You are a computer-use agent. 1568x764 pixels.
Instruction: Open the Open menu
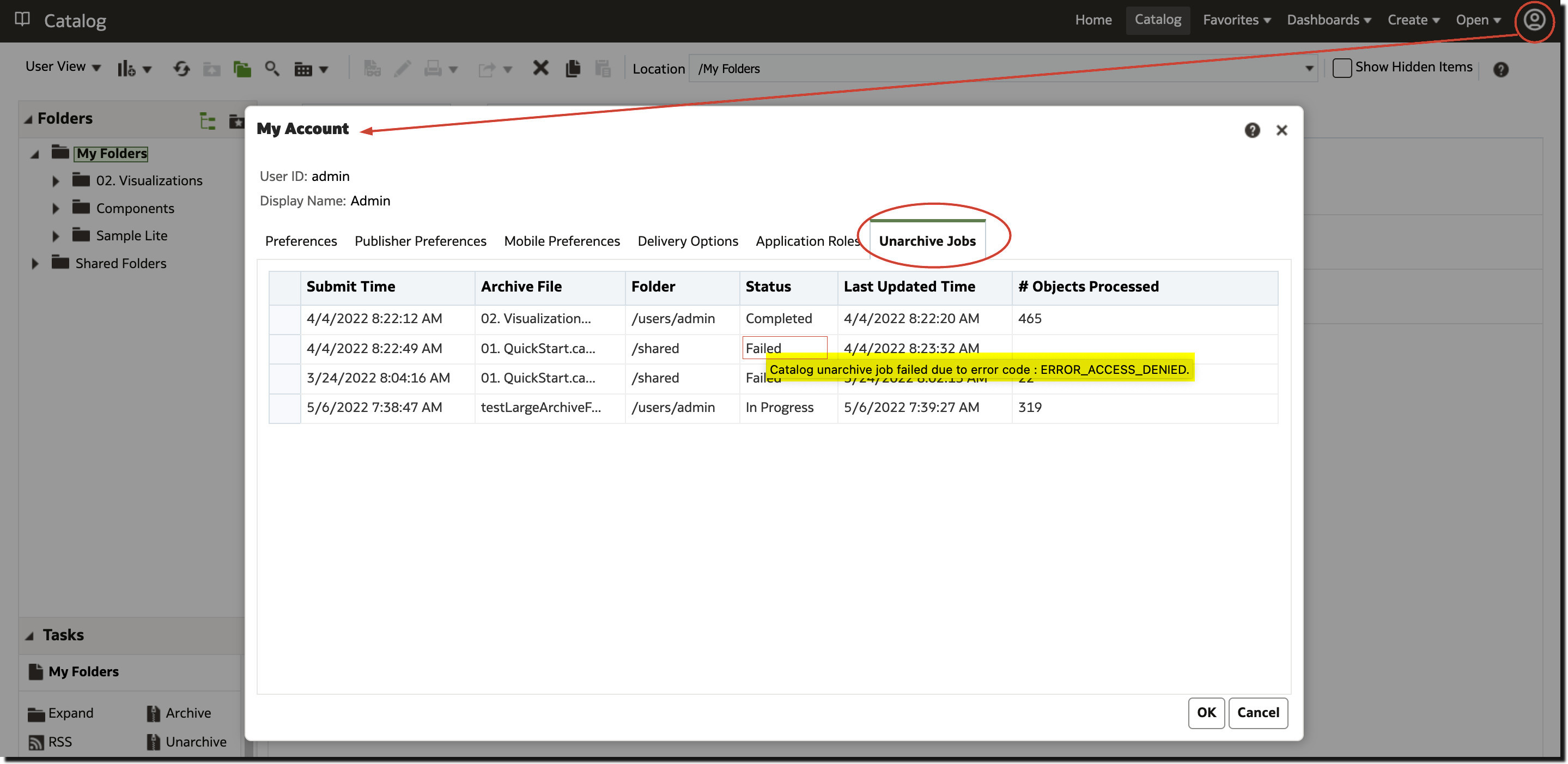1478,20
